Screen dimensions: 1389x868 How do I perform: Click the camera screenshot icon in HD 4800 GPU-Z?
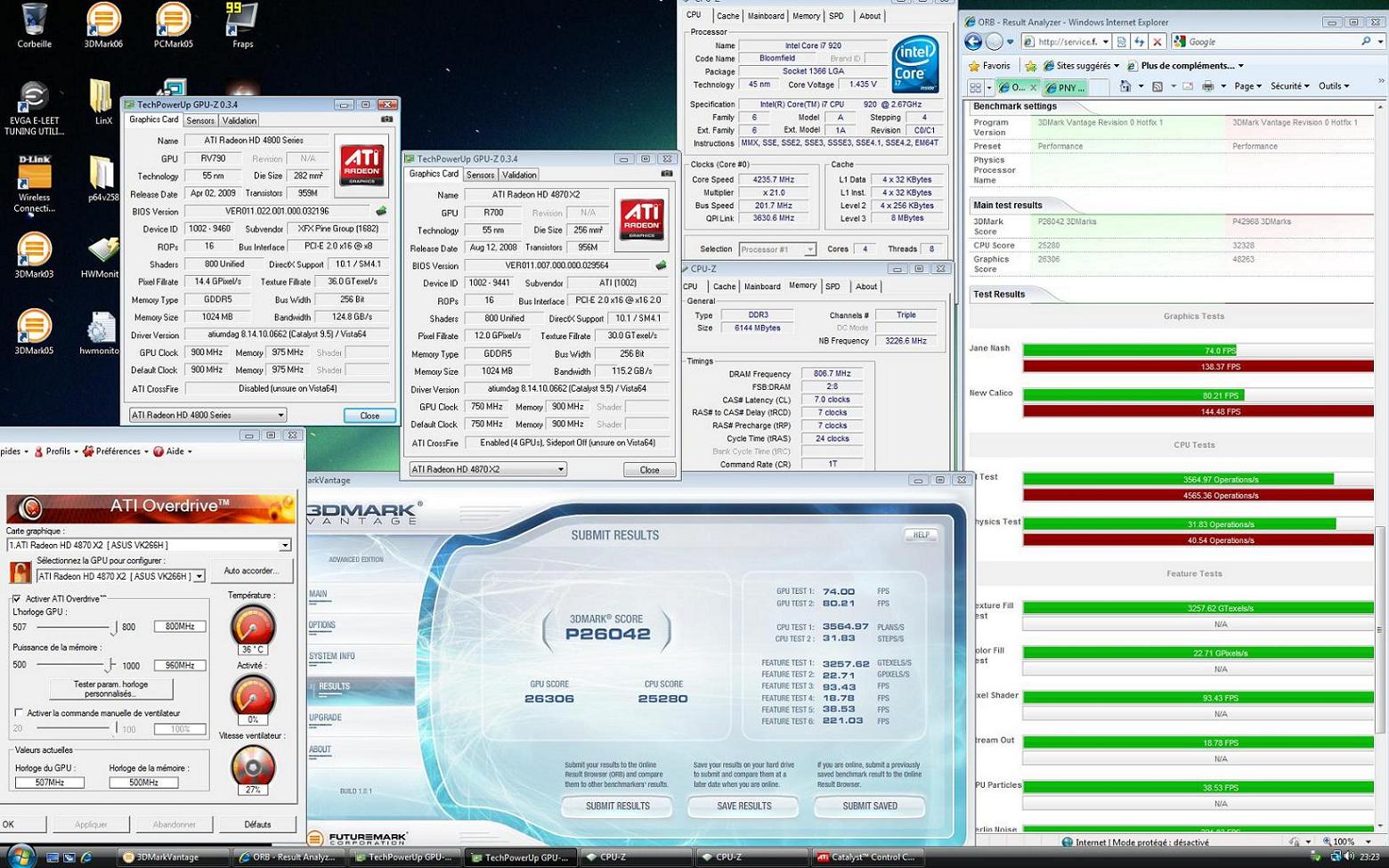(x=386, y=118)
